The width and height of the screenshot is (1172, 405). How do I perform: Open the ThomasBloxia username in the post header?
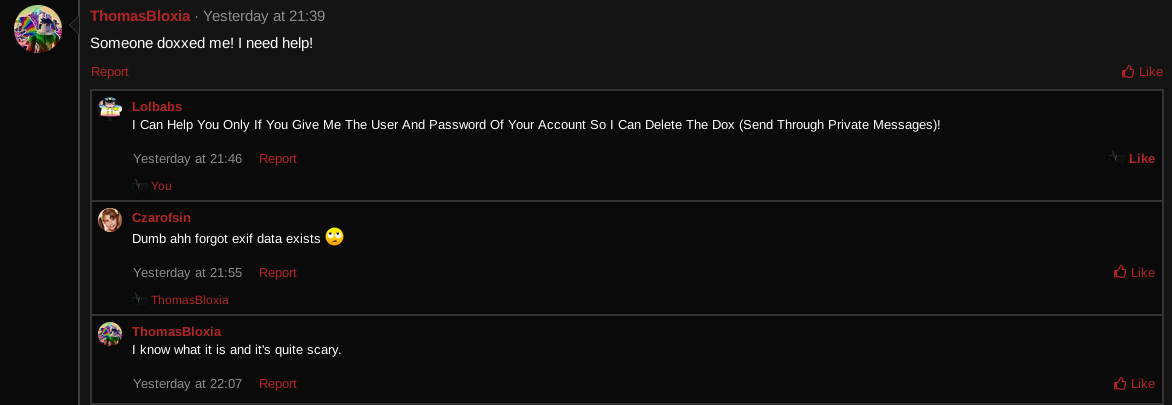point(141,16)
